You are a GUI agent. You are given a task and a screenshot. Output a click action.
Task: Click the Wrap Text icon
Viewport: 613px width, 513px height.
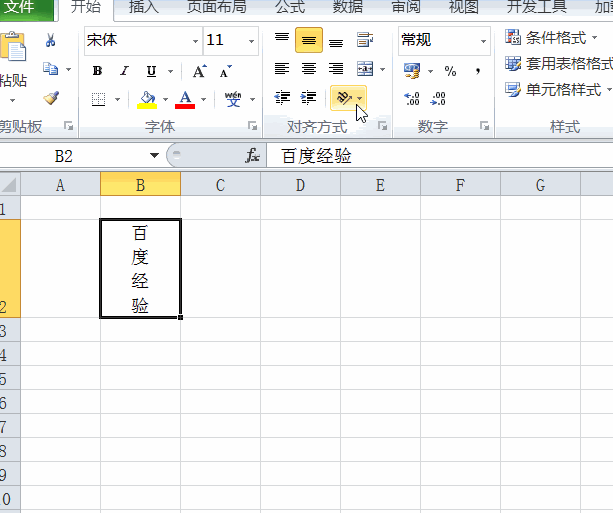(x=365, y=39)
